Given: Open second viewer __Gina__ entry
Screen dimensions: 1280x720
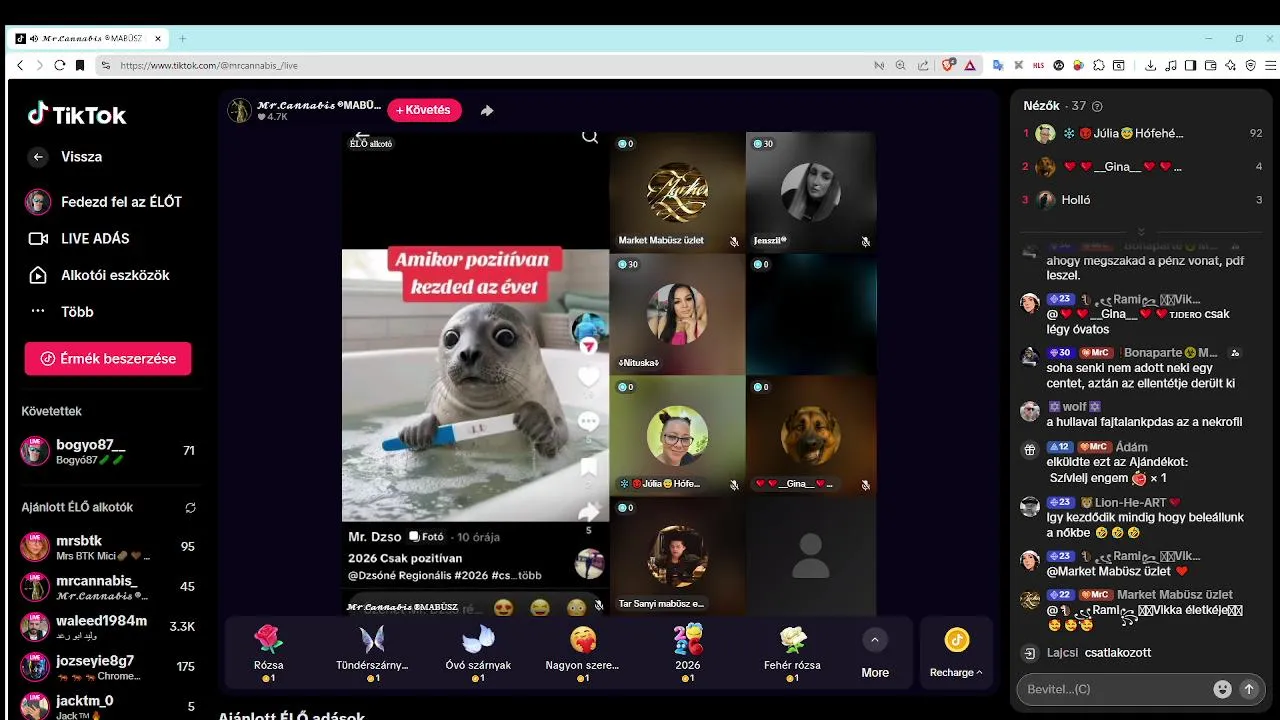Looking at the screenshot, I should (x=1141, y=167).
